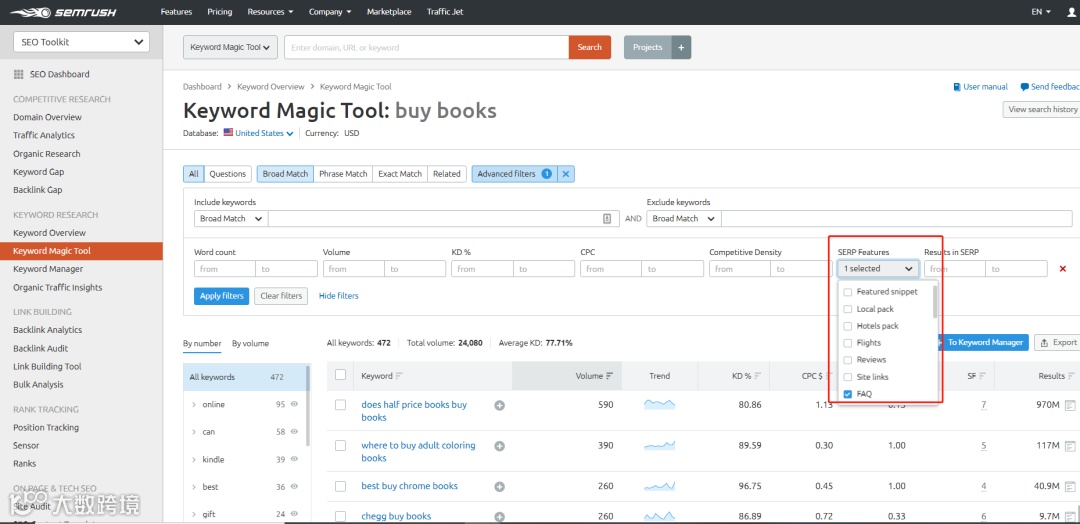
Task: Click plus button next to Projects
Action: pyautogui.click(x=681, y=48)
